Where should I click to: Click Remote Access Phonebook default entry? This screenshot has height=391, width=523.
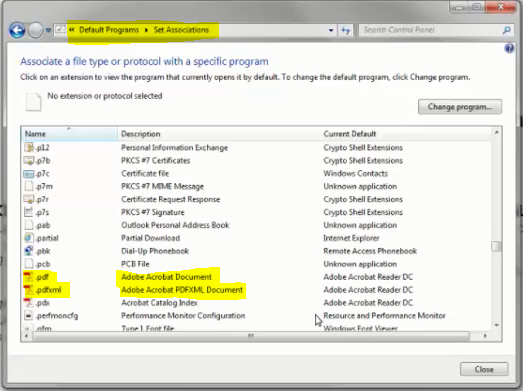(x=370, y=251)
